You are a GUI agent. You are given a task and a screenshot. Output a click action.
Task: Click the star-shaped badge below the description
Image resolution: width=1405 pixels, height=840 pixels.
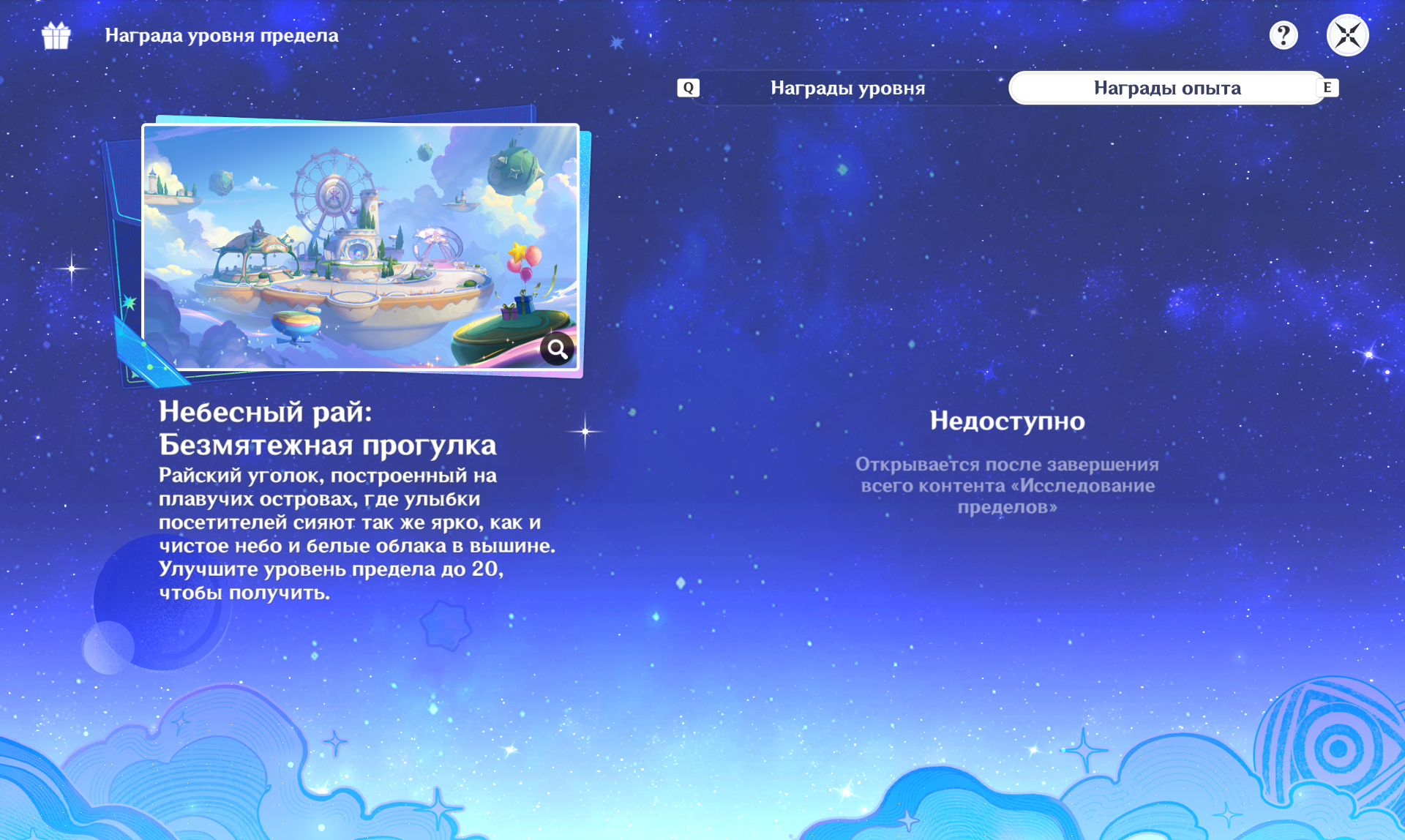pos(445,626)
